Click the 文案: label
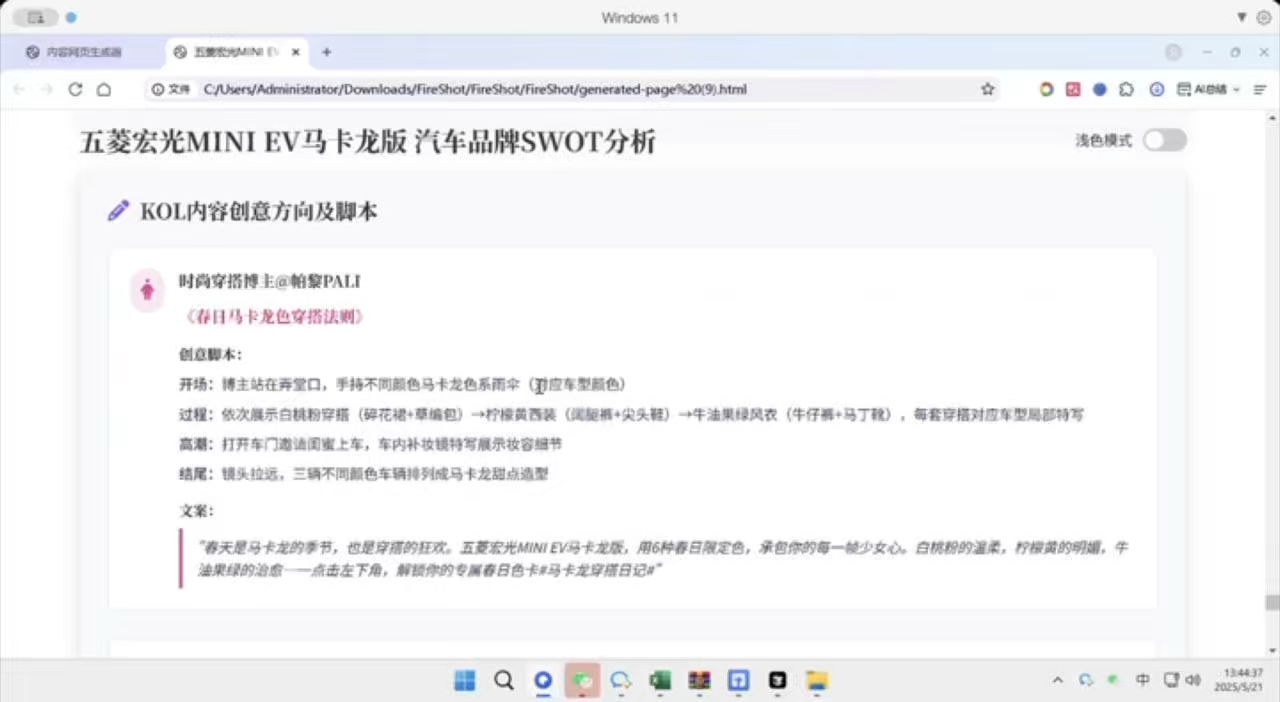This screenshot has width=1280, height=702. coord(196,511)
